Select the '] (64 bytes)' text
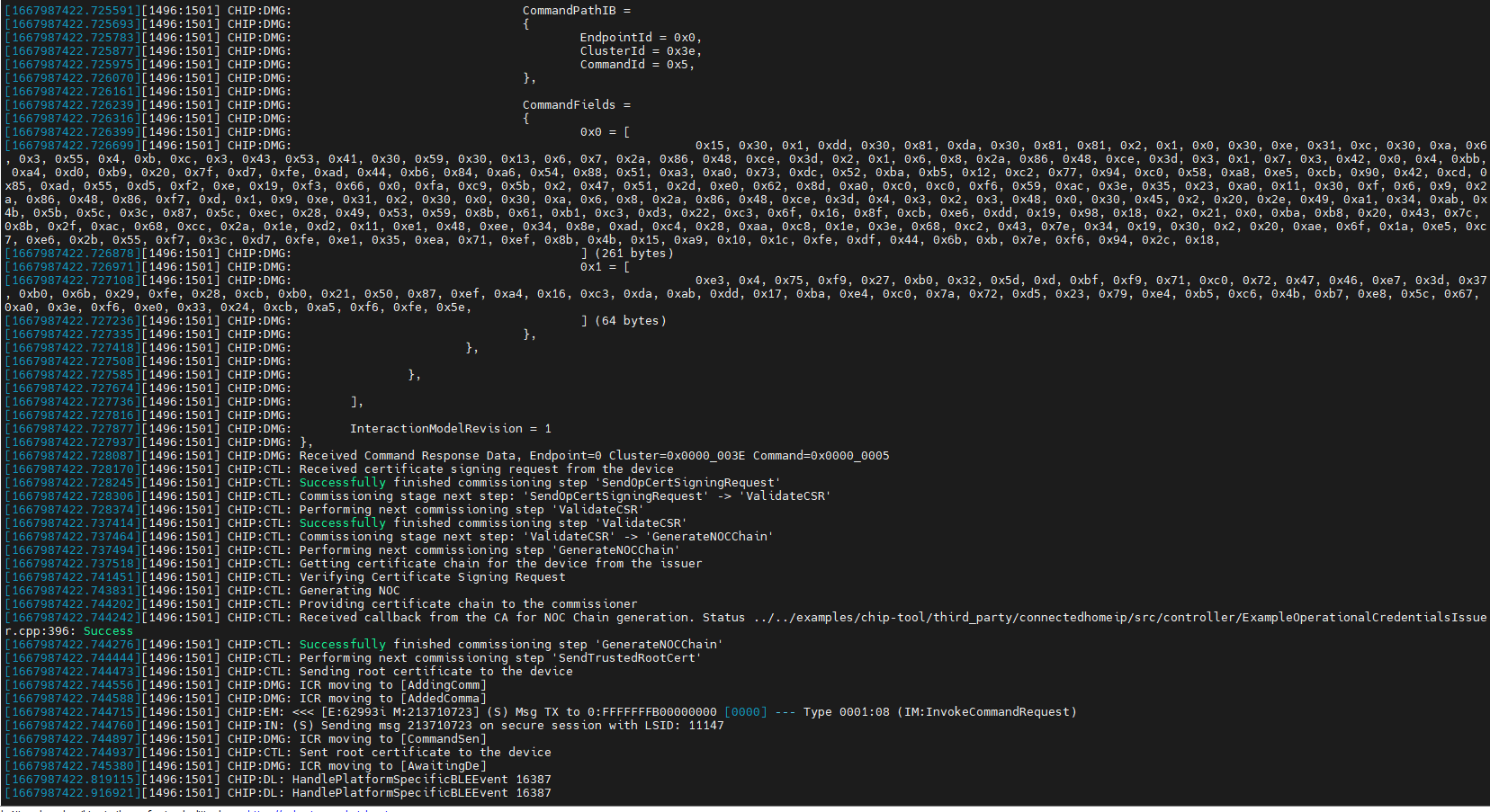1490x812 pixels. (624, 321)
